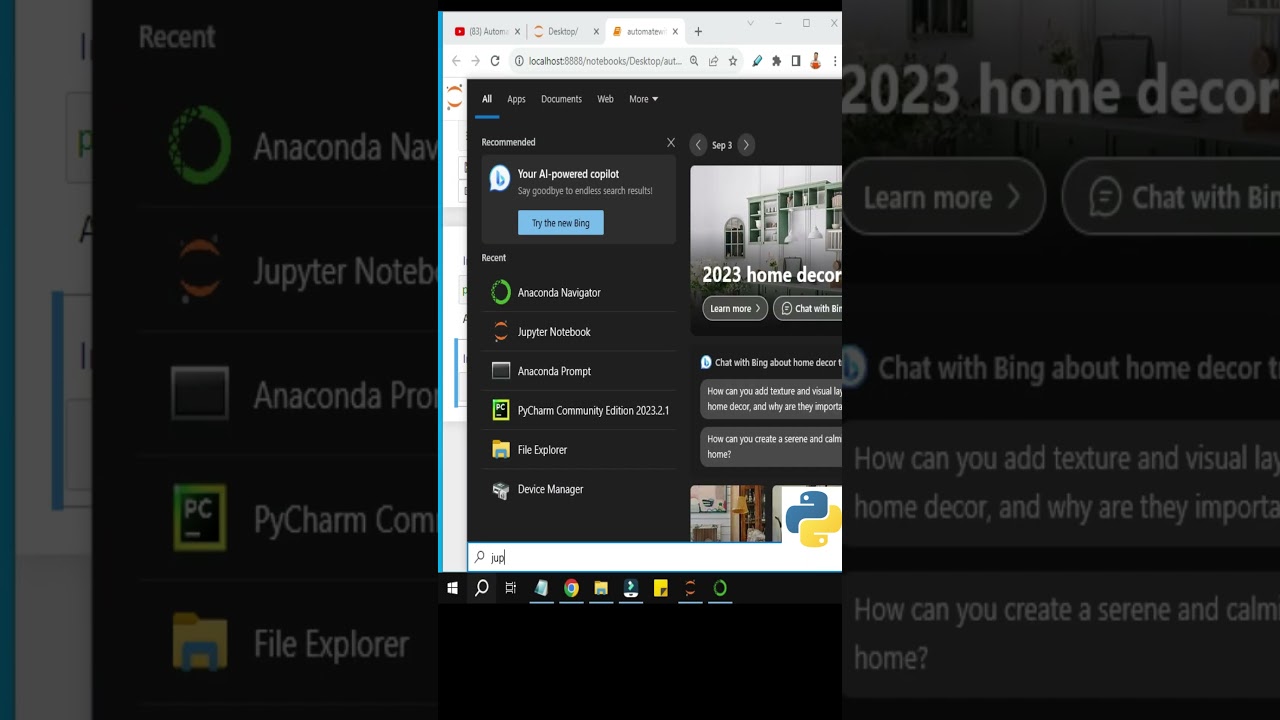Select the Apps search filter tab

pyautogui.click(x=516, y=99)
